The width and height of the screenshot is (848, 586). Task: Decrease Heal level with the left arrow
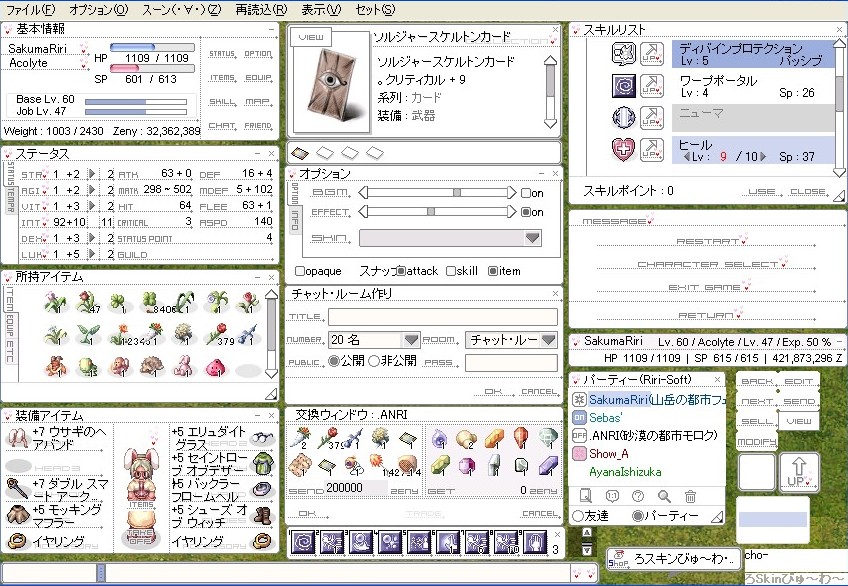(x=686, y=157)
